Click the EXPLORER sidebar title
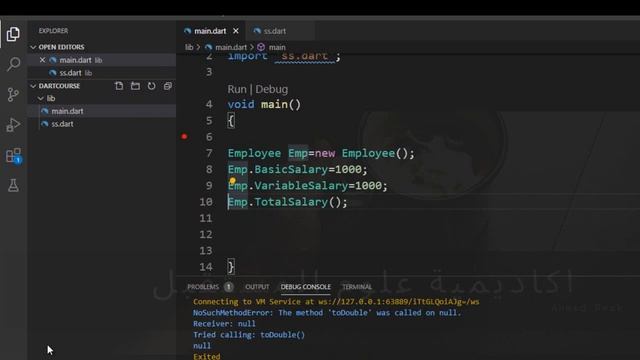 coord(53,31)
